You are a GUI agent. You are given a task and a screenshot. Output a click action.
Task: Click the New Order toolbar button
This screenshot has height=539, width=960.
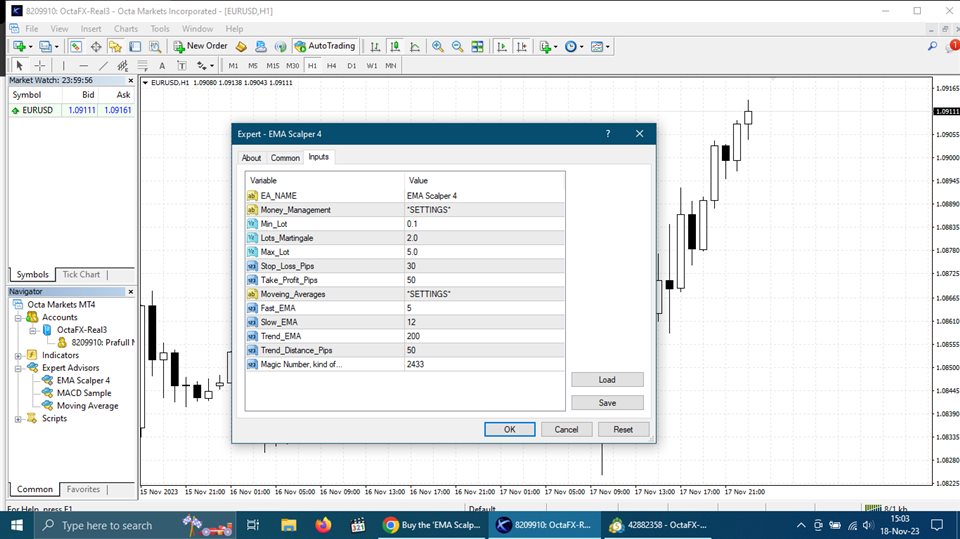pyautogui.click(x=201, y=46)
